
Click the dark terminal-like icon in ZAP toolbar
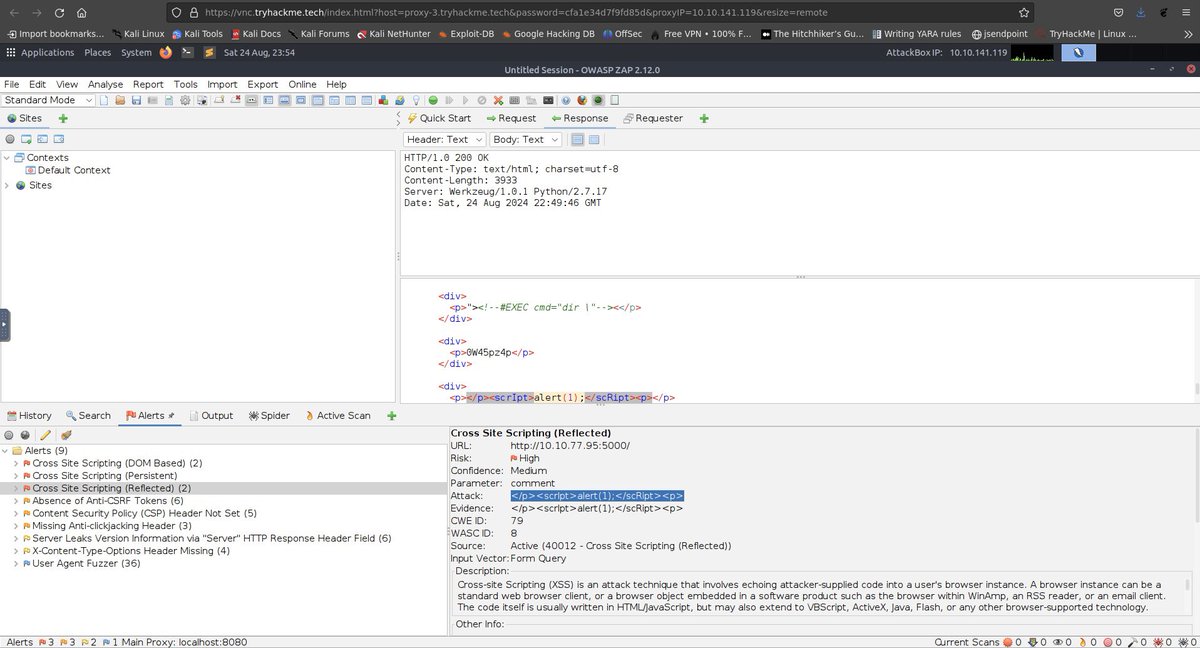pyautogui.click(x=548, y=100)
